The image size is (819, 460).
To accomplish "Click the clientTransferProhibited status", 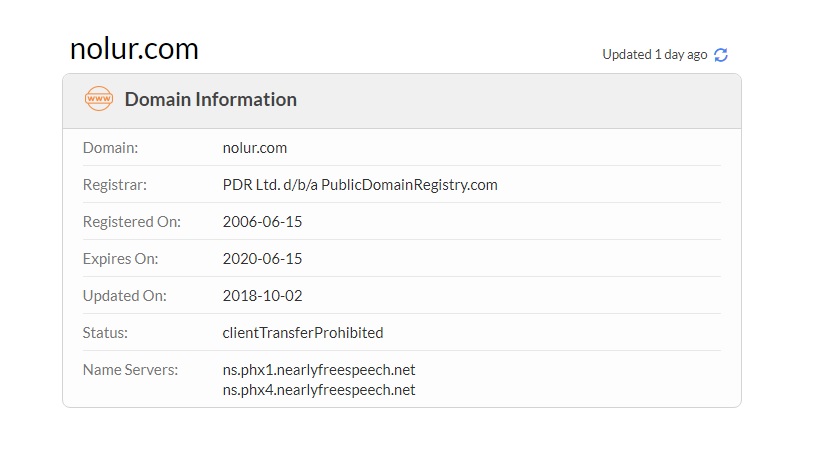I will click(303, 333).
